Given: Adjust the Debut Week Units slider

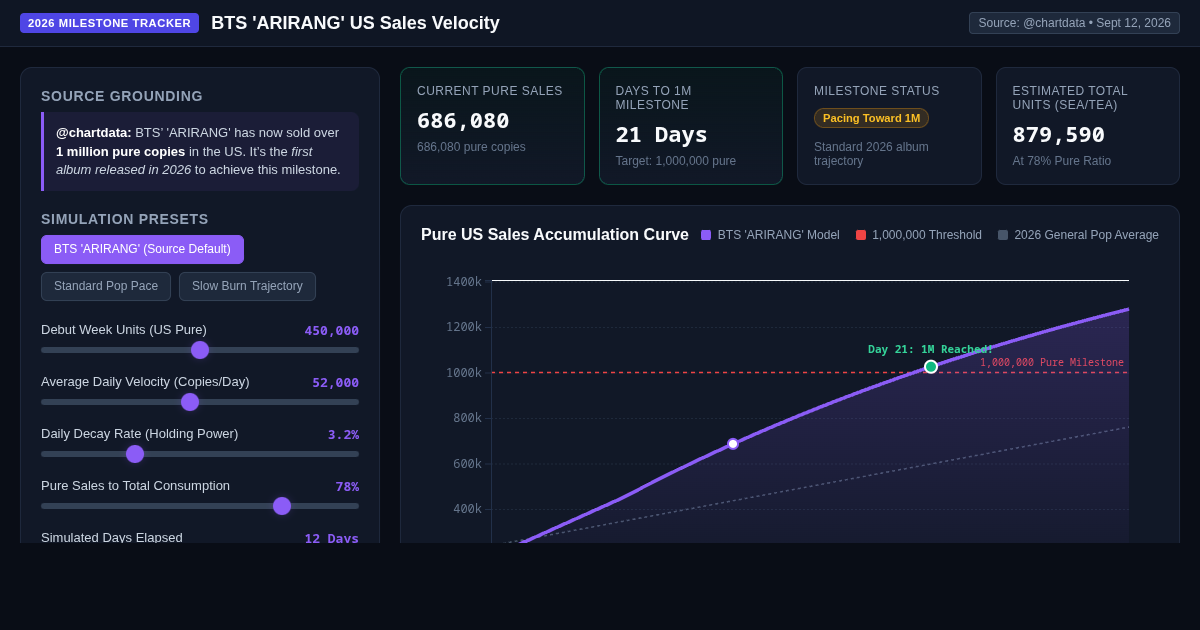Looking at the screenshot, I should click(200, 350).
